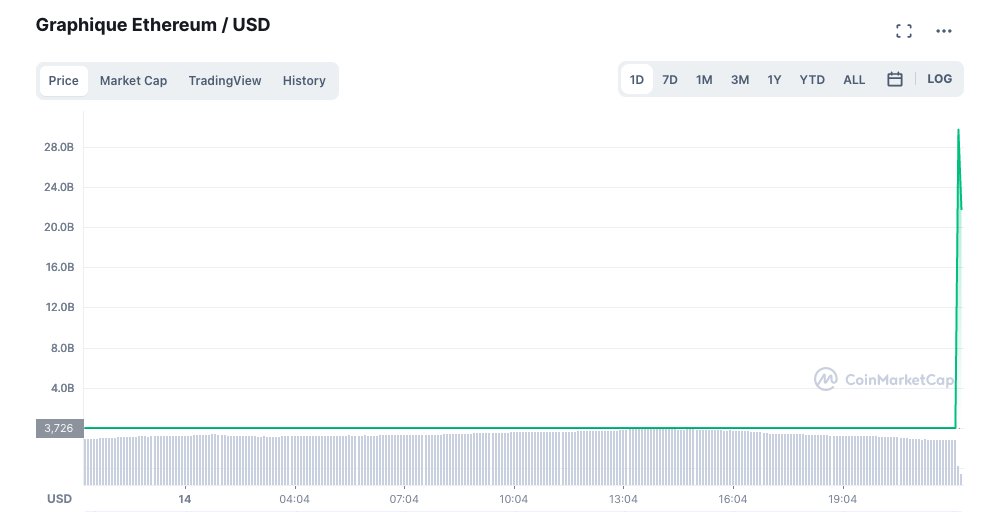Select the 7D time range
This screenshot has height=512, width=988.
point(669,80)
